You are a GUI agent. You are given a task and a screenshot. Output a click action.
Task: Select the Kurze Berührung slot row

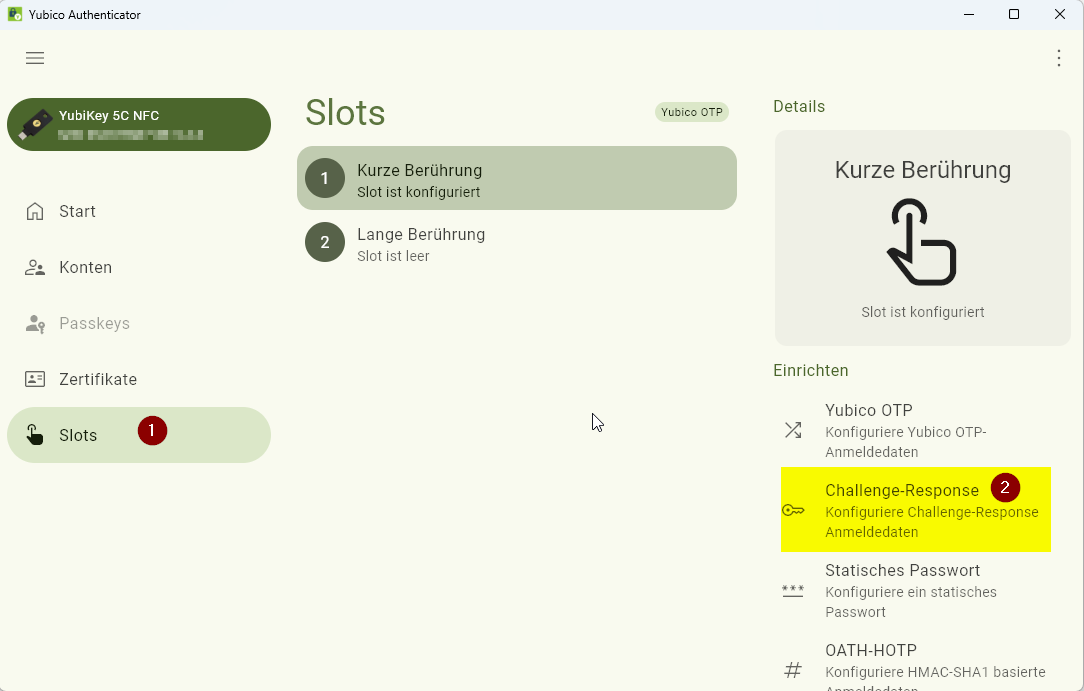[x=517, y=178]
